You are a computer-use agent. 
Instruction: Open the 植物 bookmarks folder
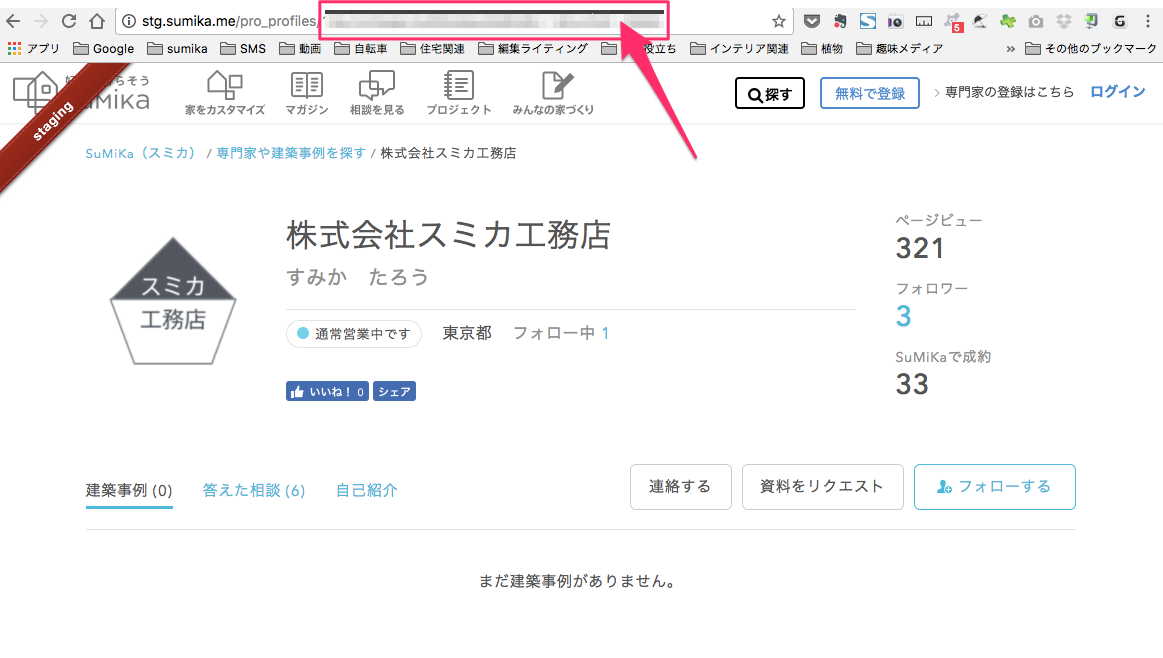[822, 48]
